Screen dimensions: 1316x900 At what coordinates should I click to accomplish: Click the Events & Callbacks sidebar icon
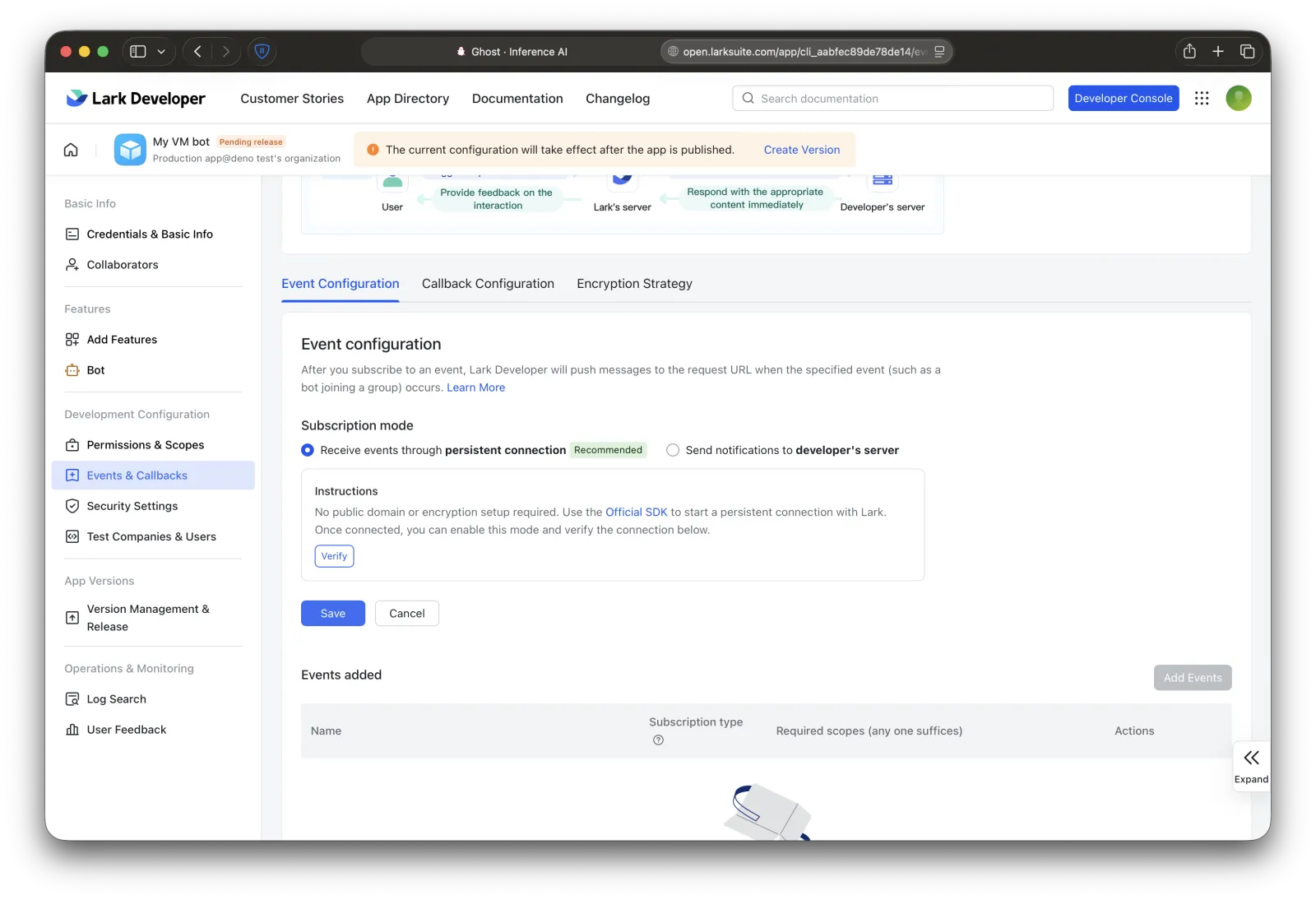coord(72,476)
